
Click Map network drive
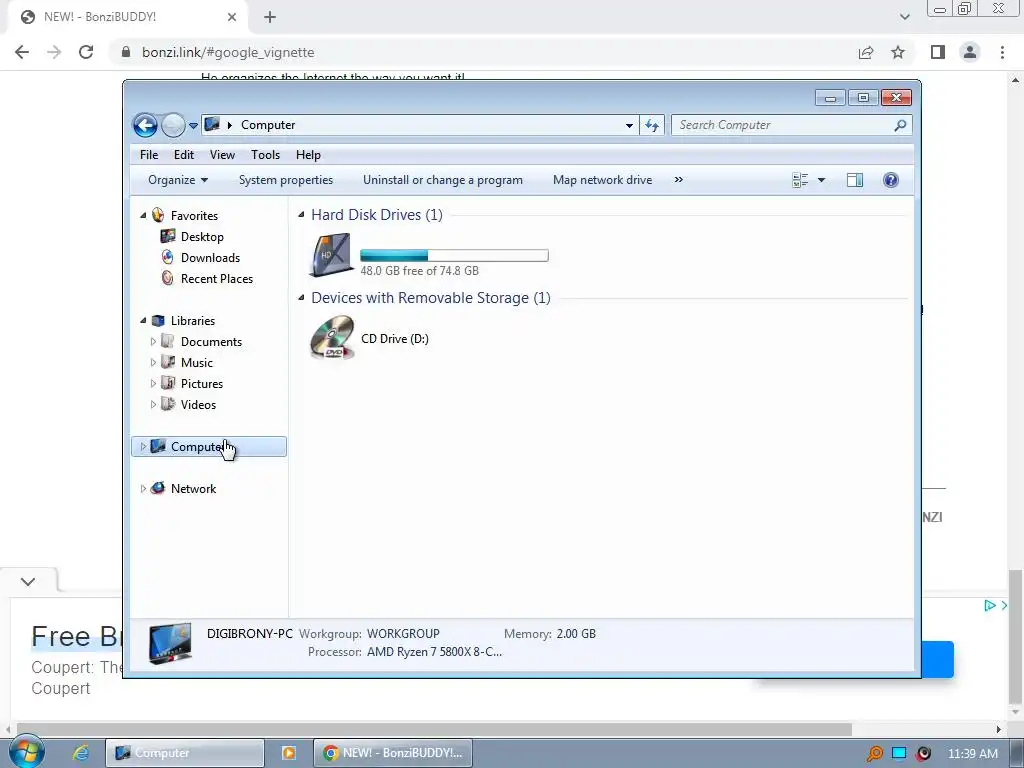[602, 180]
